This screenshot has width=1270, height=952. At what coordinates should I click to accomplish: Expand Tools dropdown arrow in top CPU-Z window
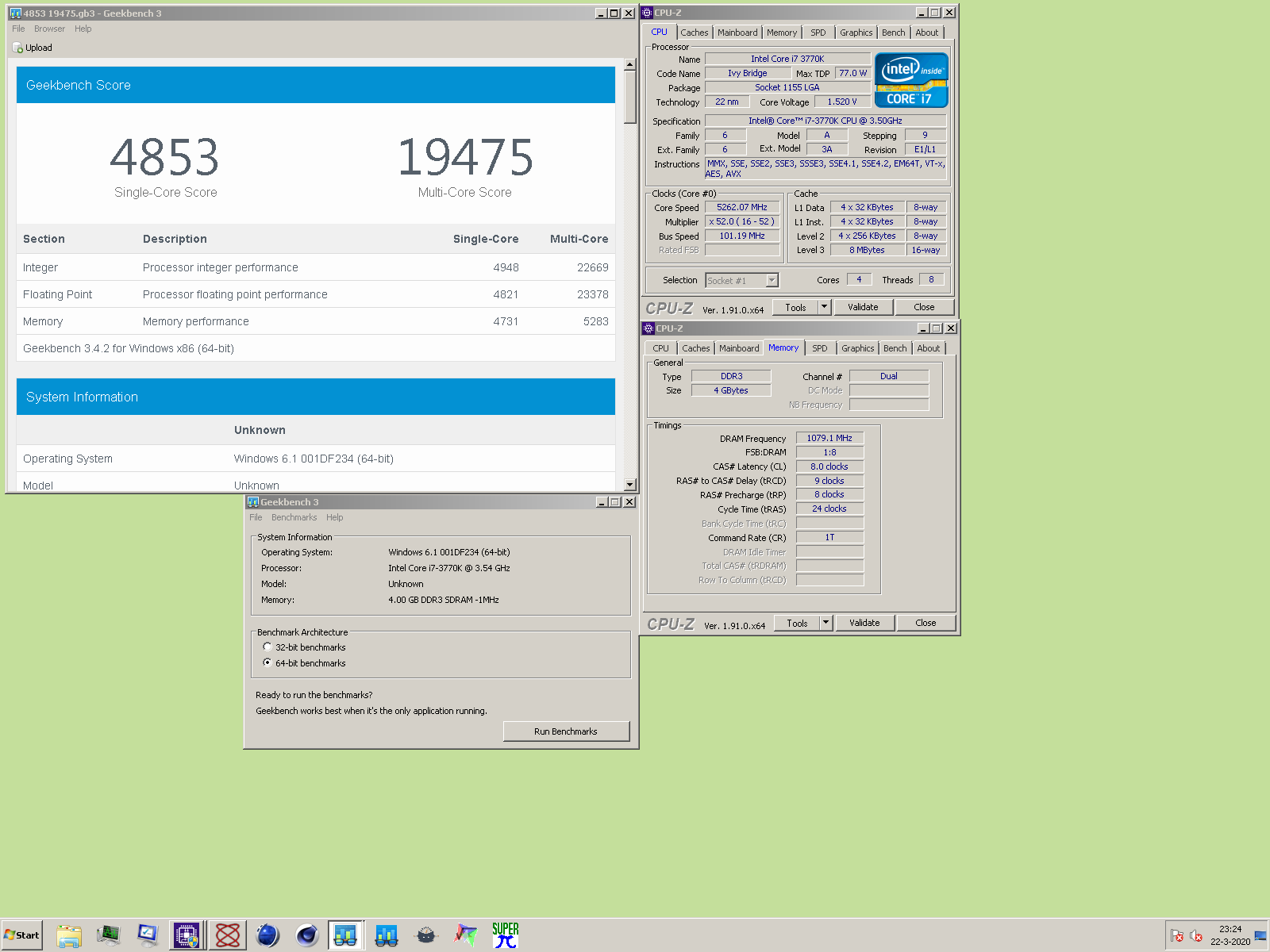click(824, 307)
